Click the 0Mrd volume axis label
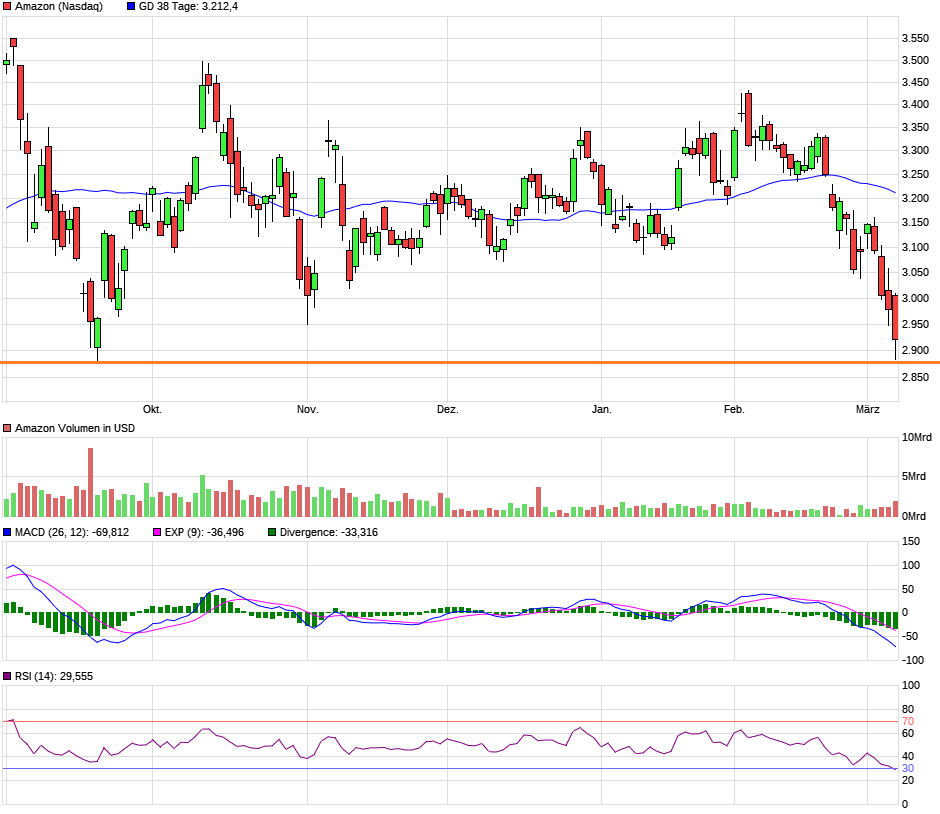 tap(914, 516)
